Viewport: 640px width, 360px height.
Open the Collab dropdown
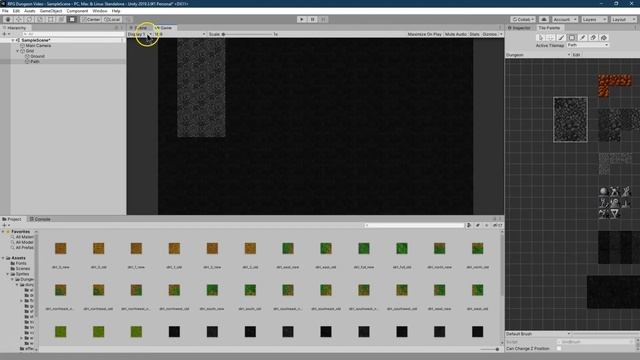[x=523, y=19]
